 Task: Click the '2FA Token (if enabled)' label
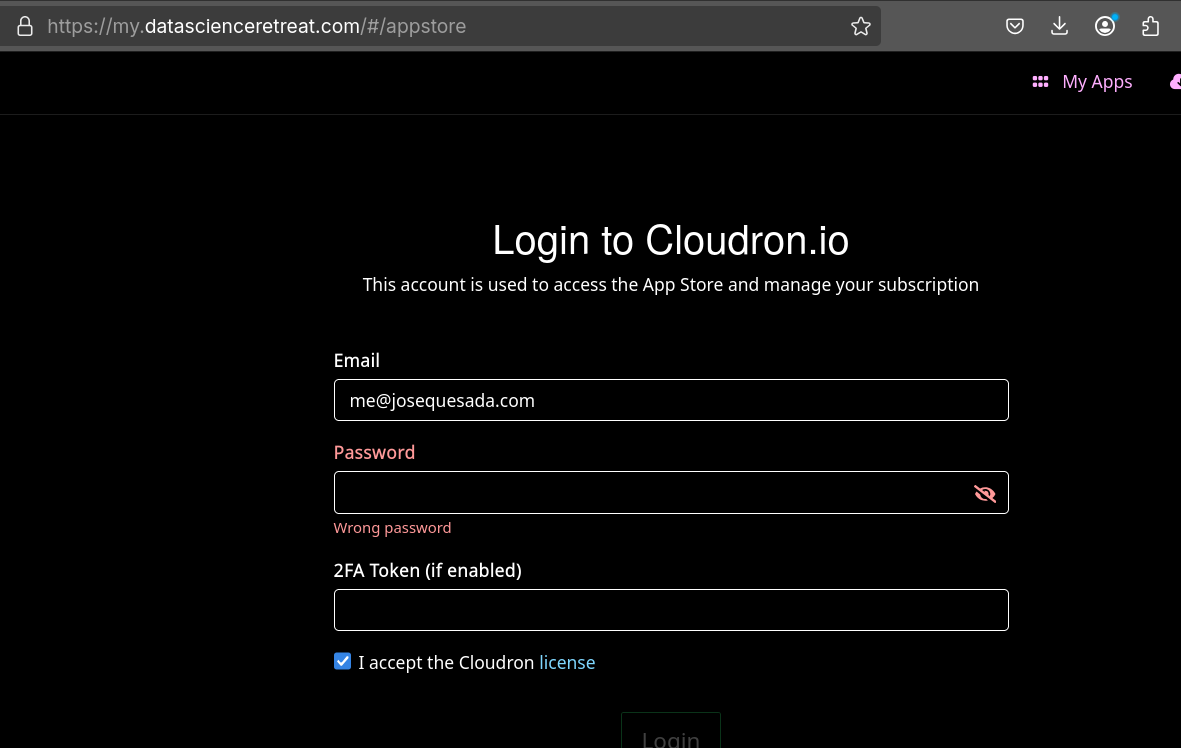click(x=428, y=570)
